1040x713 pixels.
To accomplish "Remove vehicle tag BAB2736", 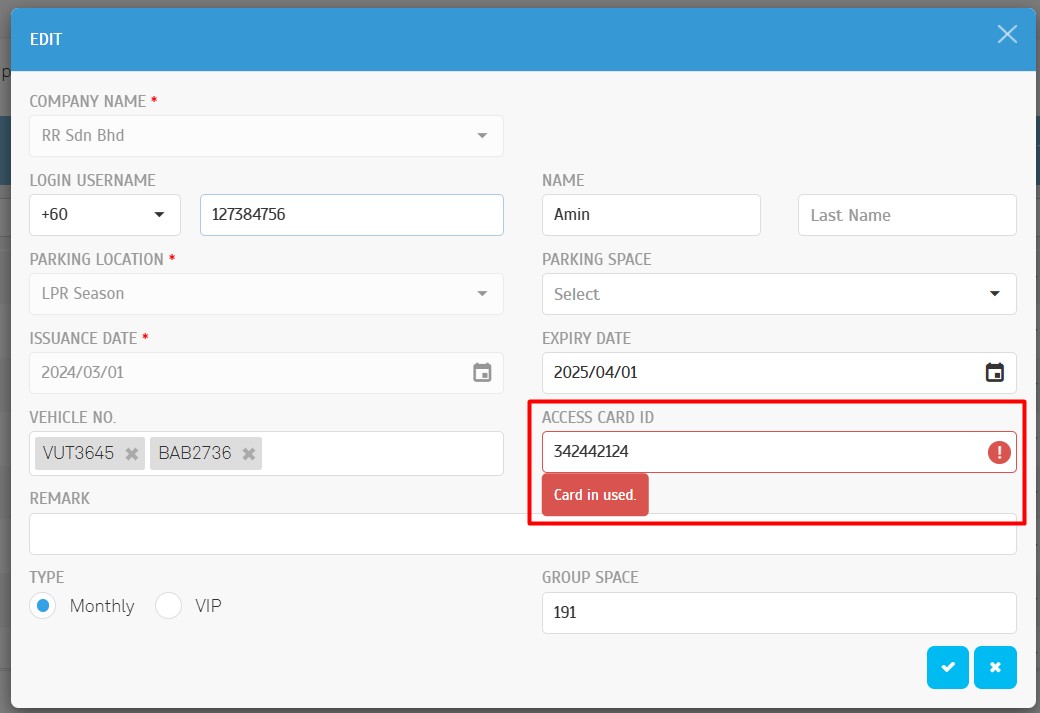I will (x=248, y=454).
